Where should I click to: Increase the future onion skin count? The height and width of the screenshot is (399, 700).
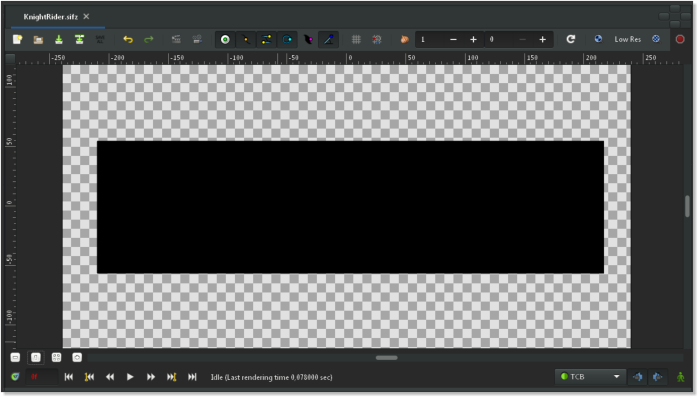[542, 40]
